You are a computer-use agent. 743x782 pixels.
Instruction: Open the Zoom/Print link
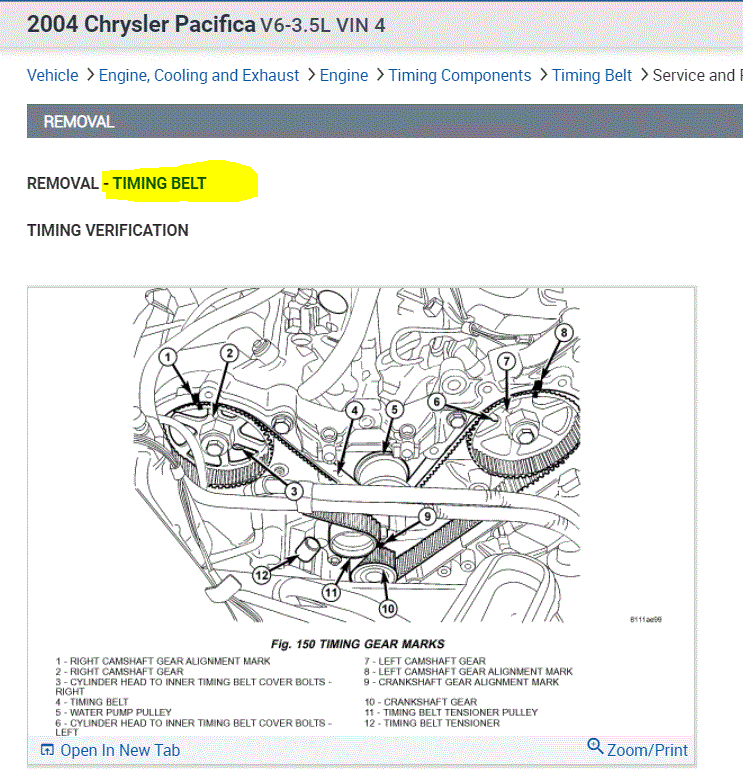[647, 750]
